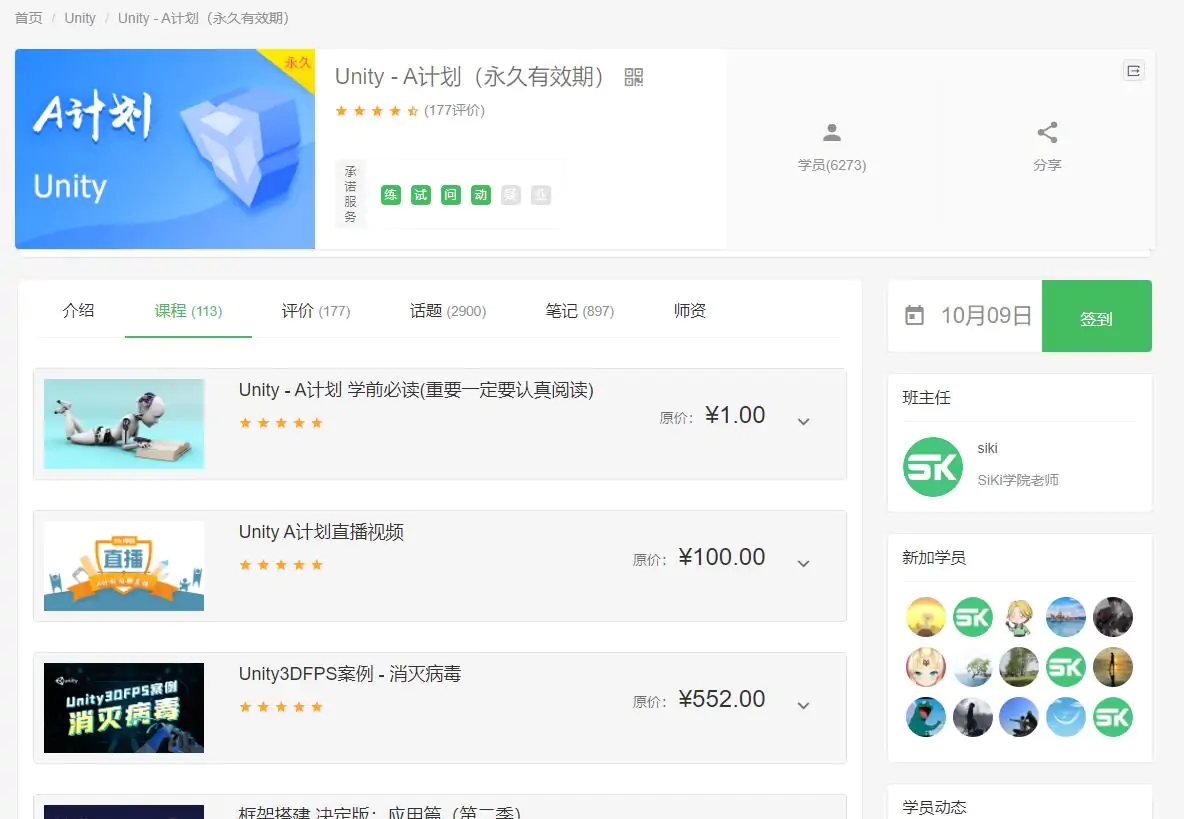Switch to the 笔记 (897) tab
Screen dimensions: 1184x819
580,310
